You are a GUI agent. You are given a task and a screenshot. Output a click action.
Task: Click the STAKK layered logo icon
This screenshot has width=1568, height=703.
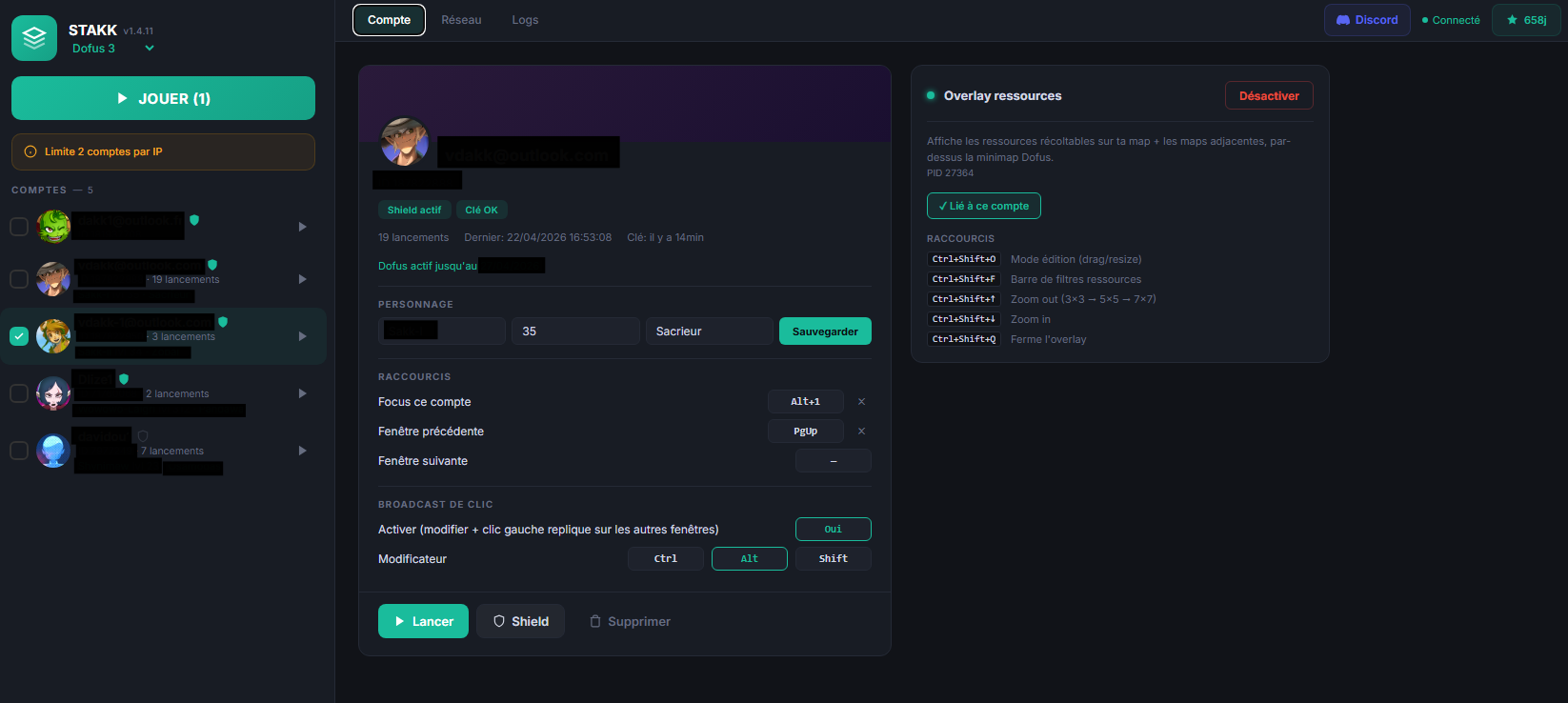click(34, 38)
